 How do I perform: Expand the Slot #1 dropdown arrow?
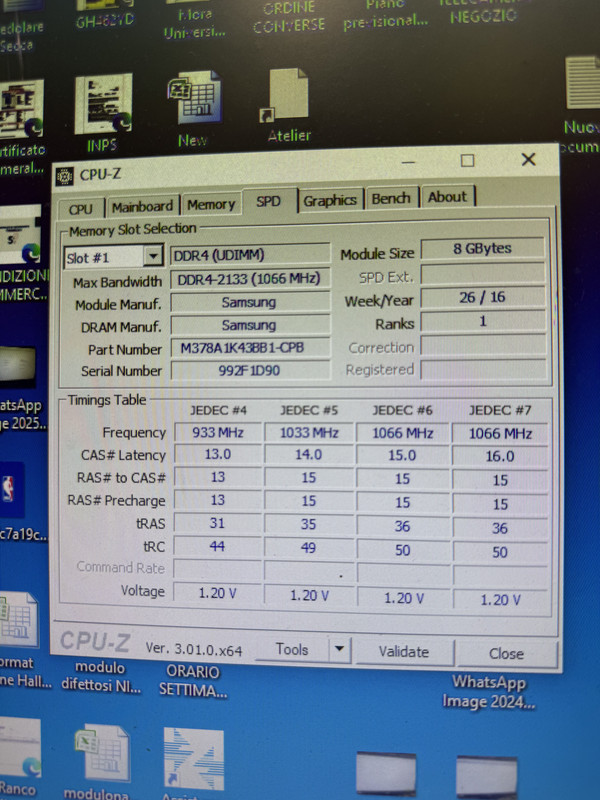point(153,256)
